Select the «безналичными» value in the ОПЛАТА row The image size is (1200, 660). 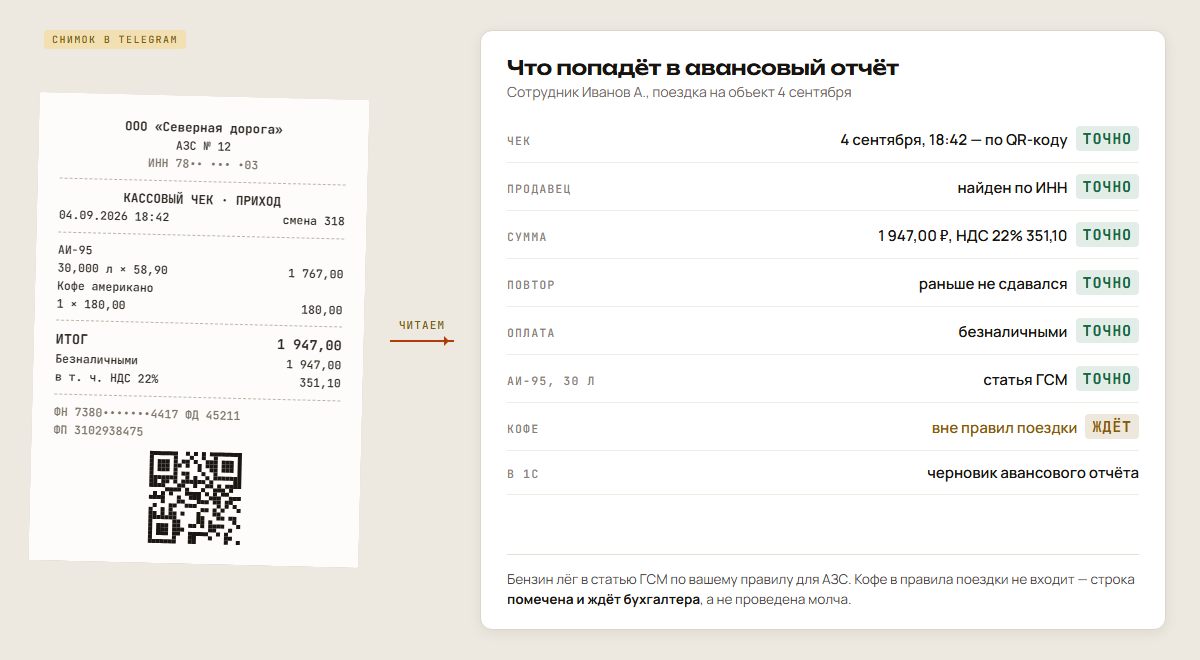pyautogui.click(x=1013, y=331)
